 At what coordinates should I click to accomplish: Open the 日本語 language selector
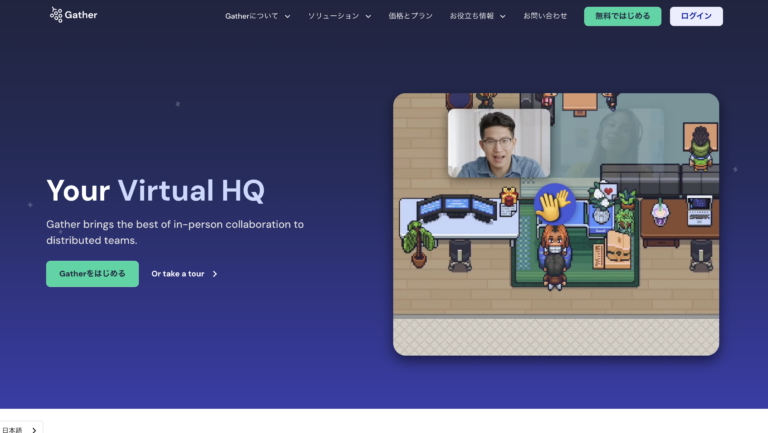tap(21, 429)
